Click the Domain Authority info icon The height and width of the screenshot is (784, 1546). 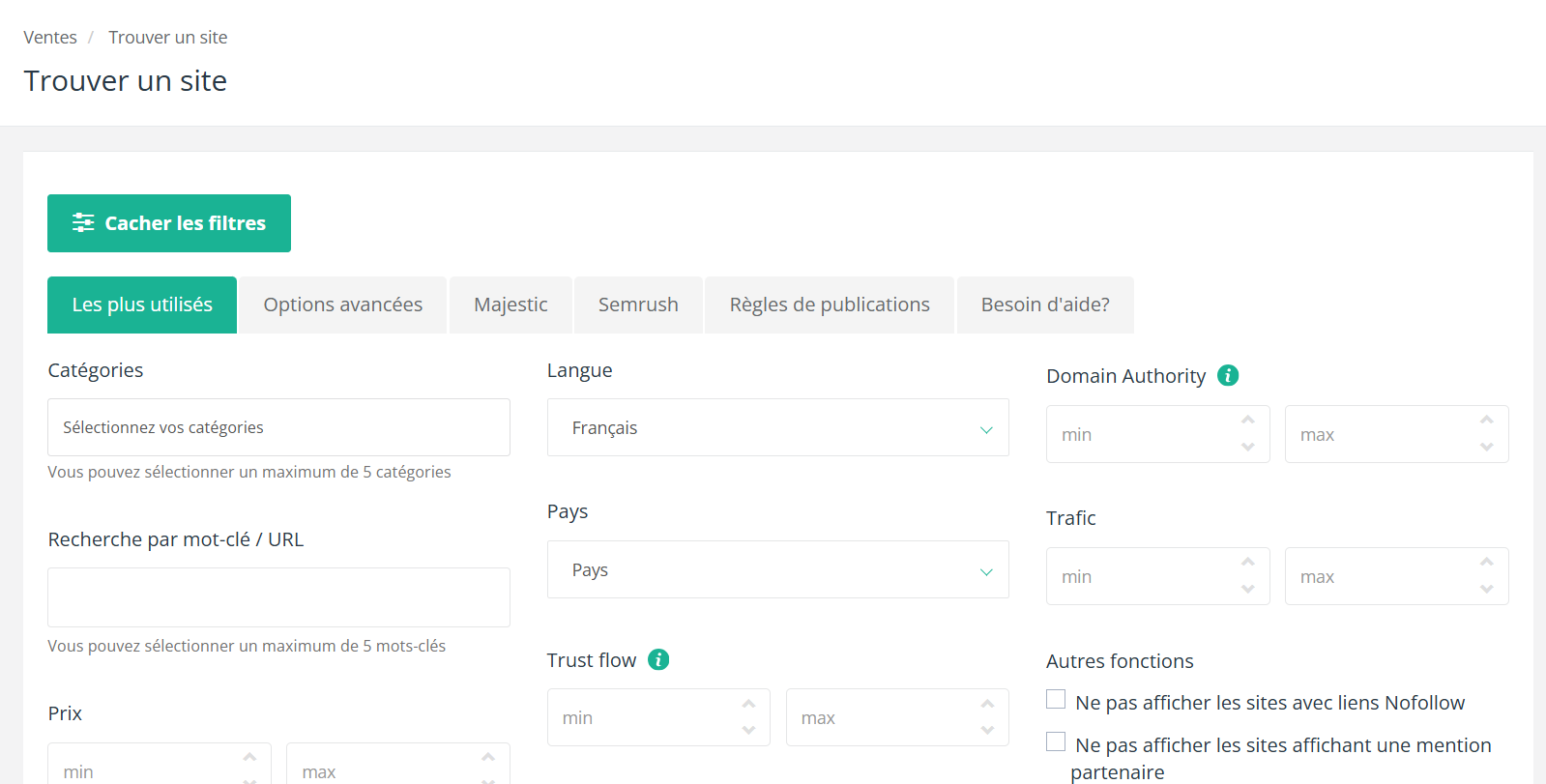[1228, 375]
